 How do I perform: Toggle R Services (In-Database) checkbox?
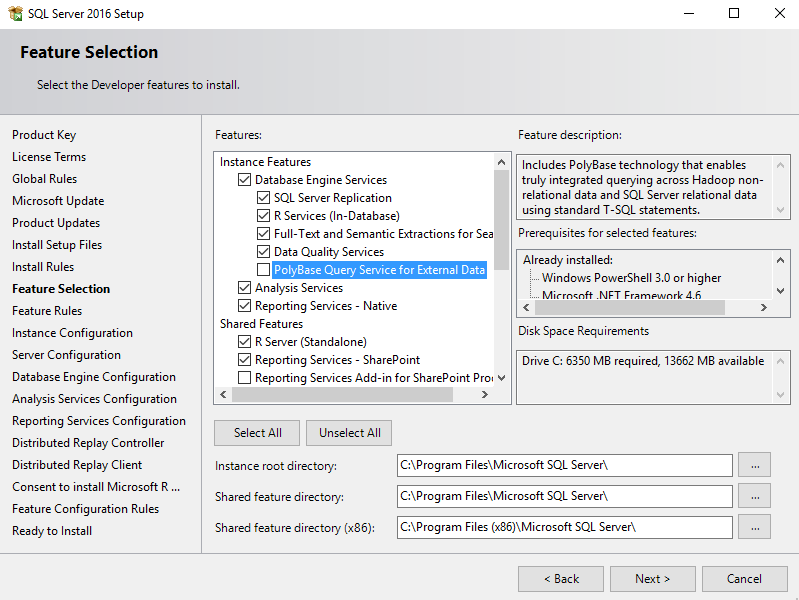click(x=263, y=216)
